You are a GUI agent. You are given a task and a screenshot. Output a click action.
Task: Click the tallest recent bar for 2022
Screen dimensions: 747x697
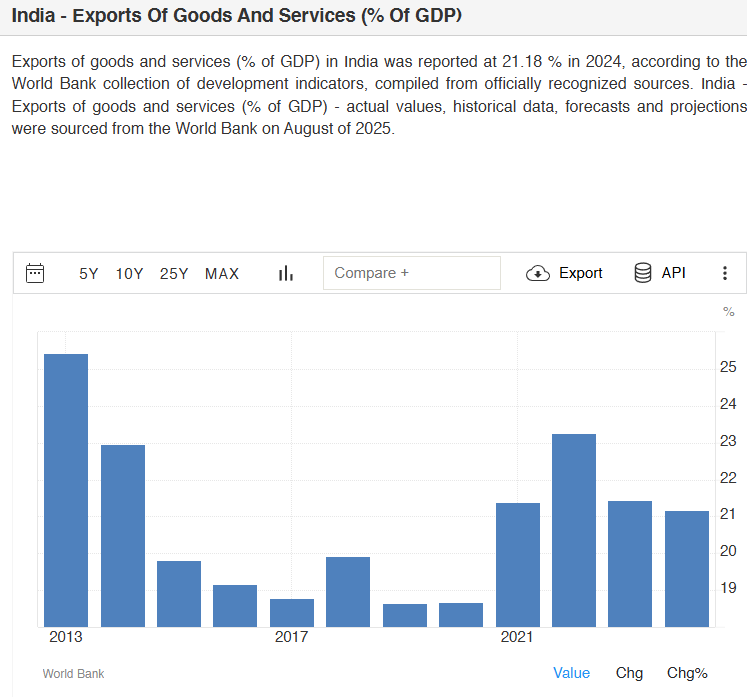pos(574,530)
